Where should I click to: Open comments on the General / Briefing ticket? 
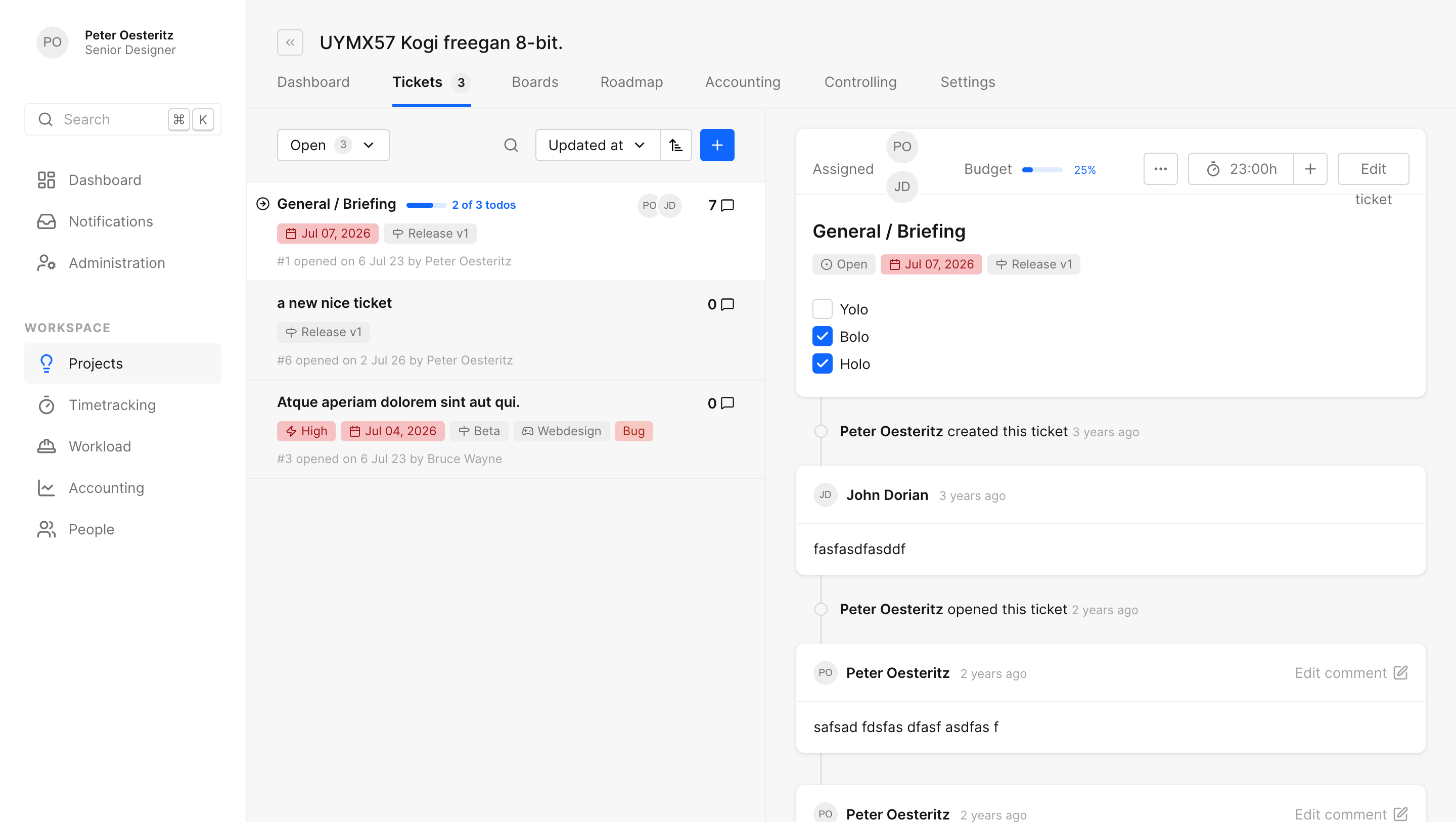721,205
